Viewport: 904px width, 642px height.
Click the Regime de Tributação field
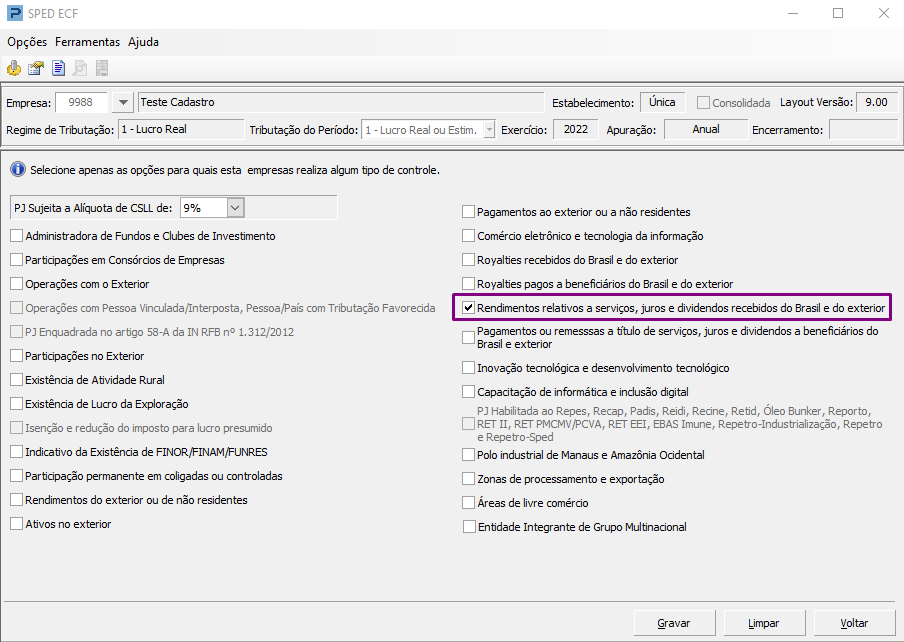(181, 130)
